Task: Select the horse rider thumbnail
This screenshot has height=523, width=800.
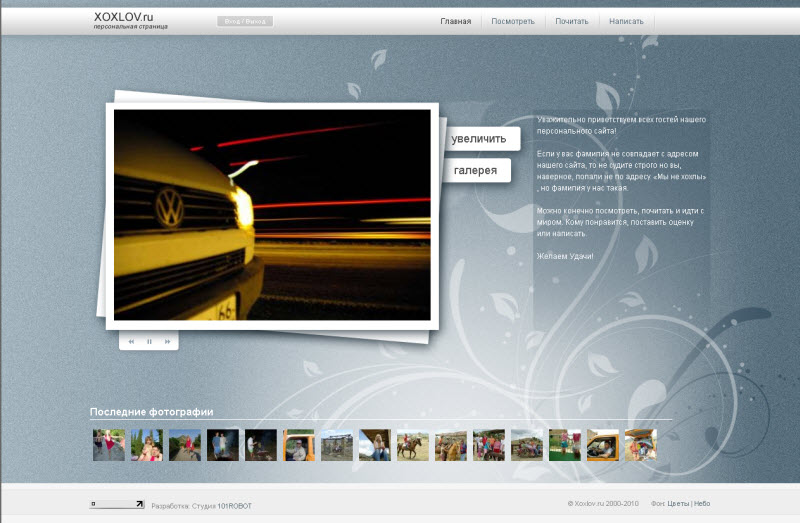Action: click(413, 445)
